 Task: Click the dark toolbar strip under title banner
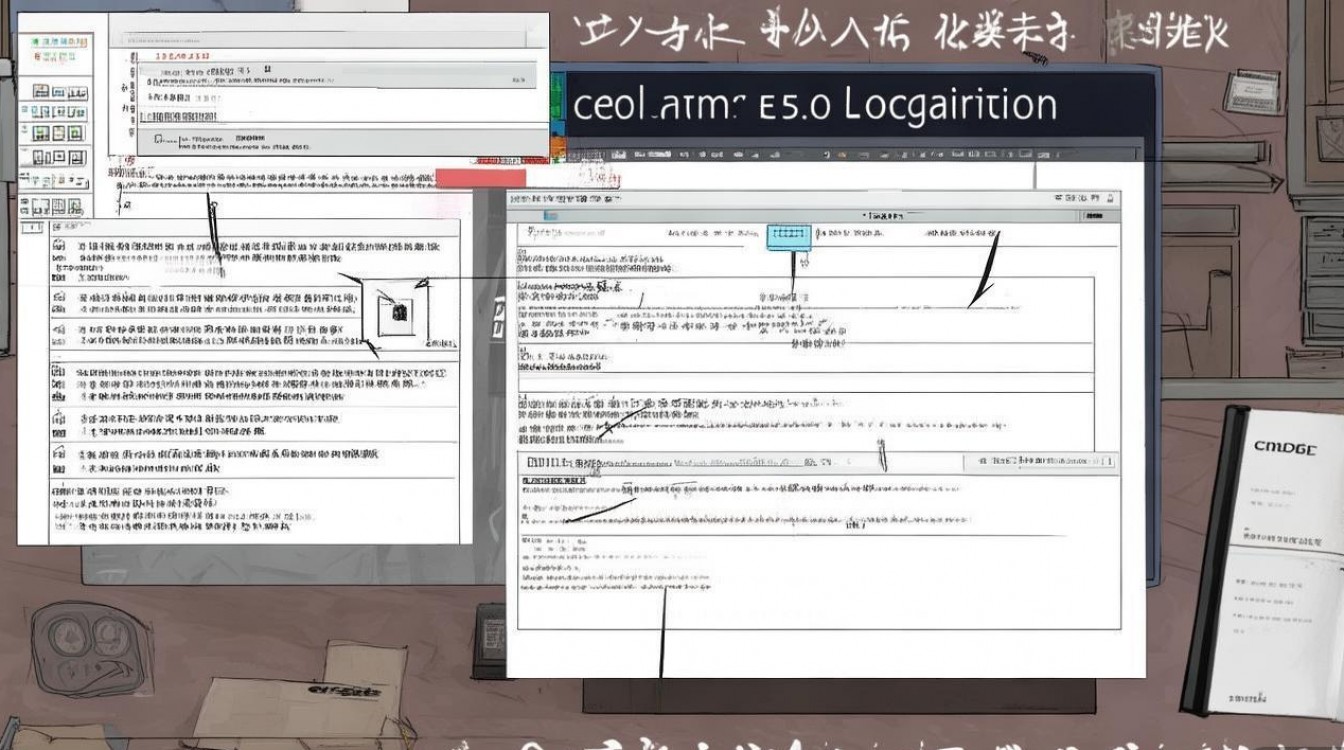(850, 154)
